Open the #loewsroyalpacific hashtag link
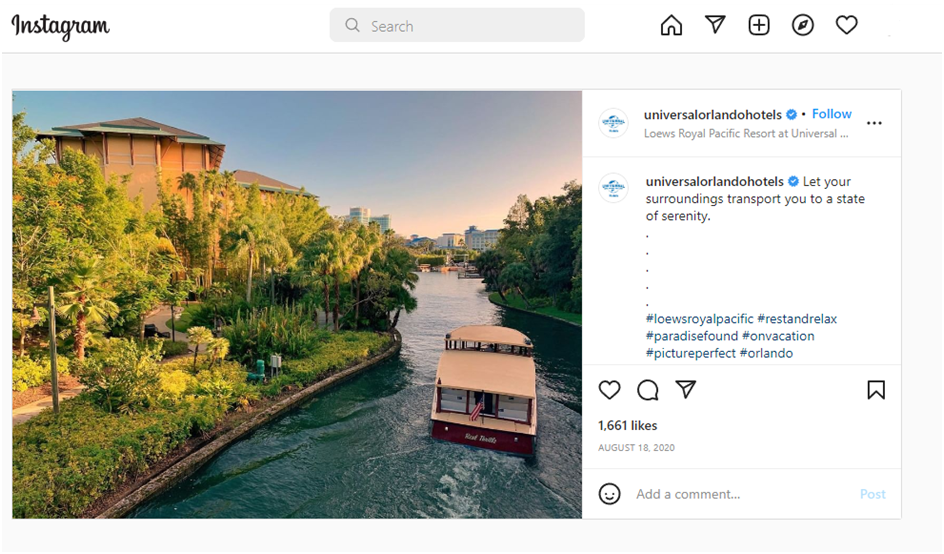Viewport: 944px width, 554px height. coord(700,319)
